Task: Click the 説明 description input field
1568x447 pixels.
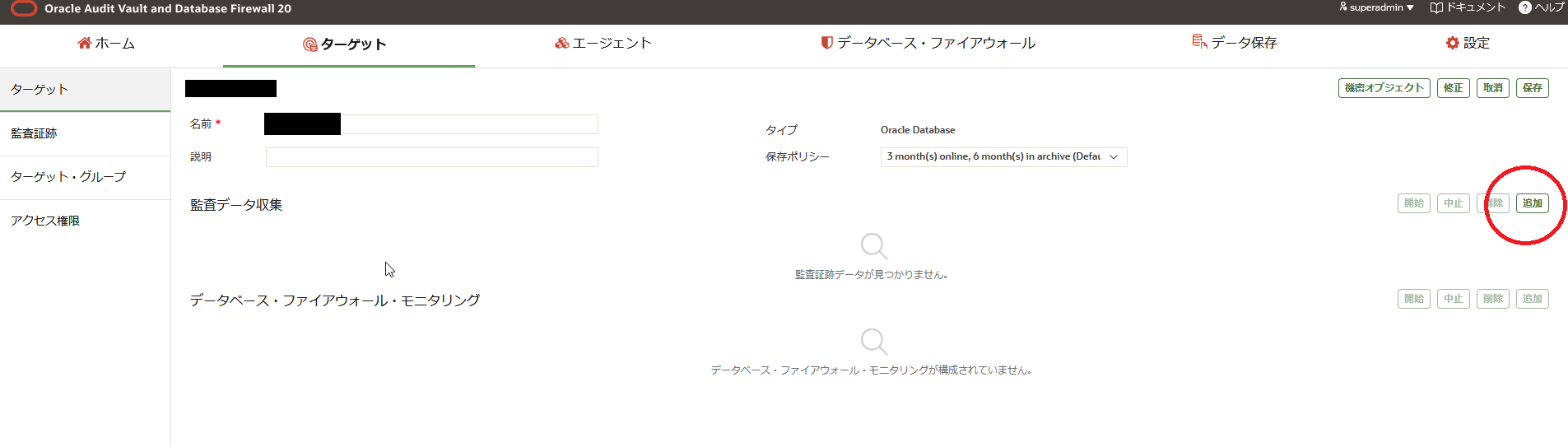Action: pos(432,157)
